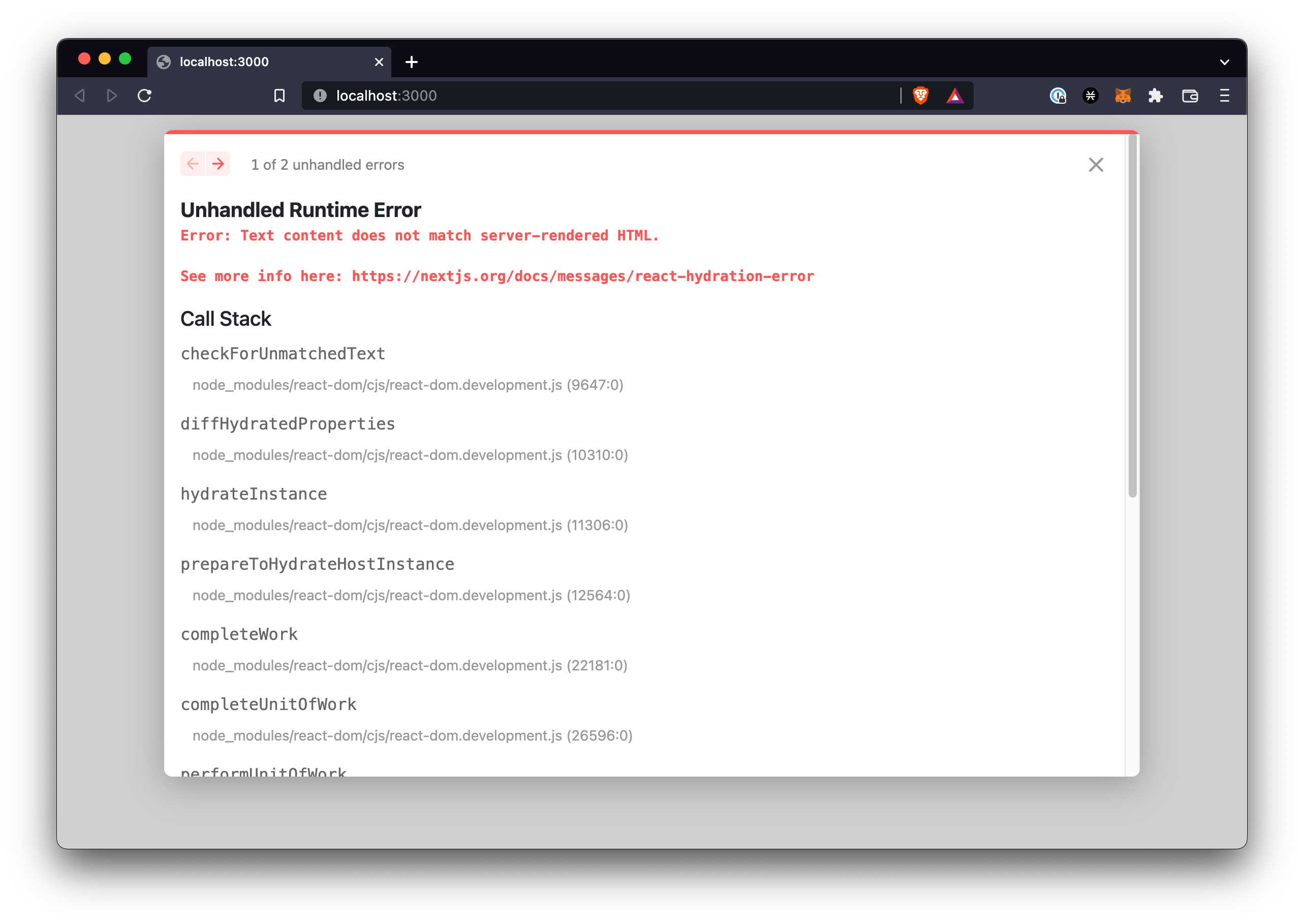Viewport: 1304px width, 924px height.
Task: Open the Extensions puzzle piece menu
Action: 1156,96
